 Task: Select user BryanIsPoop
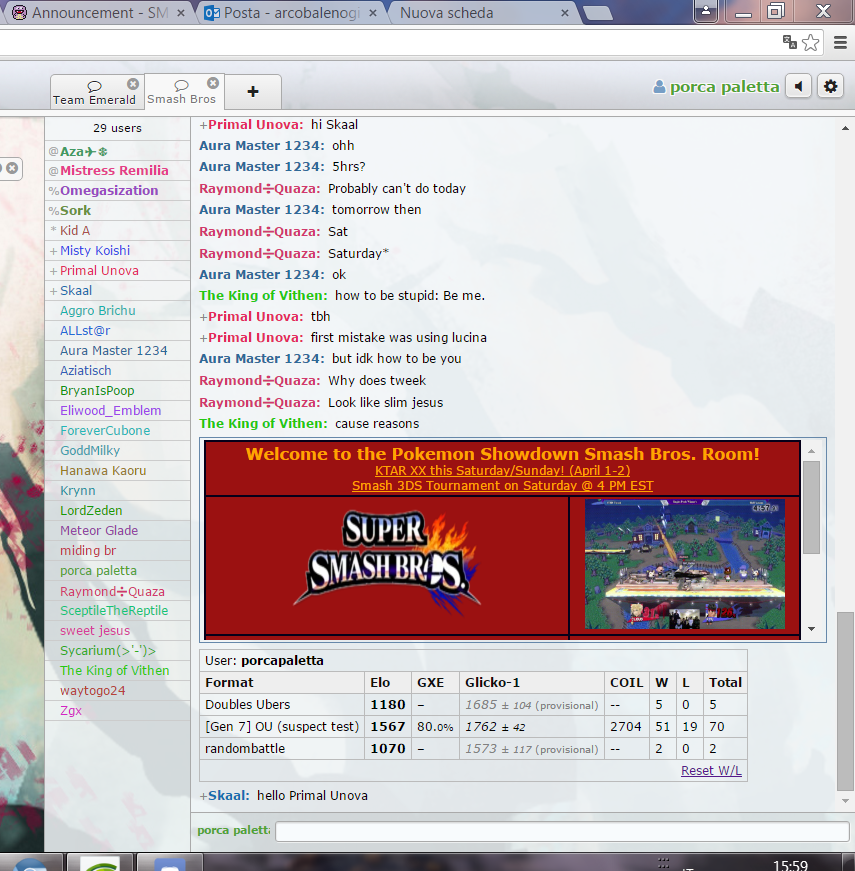117,391
